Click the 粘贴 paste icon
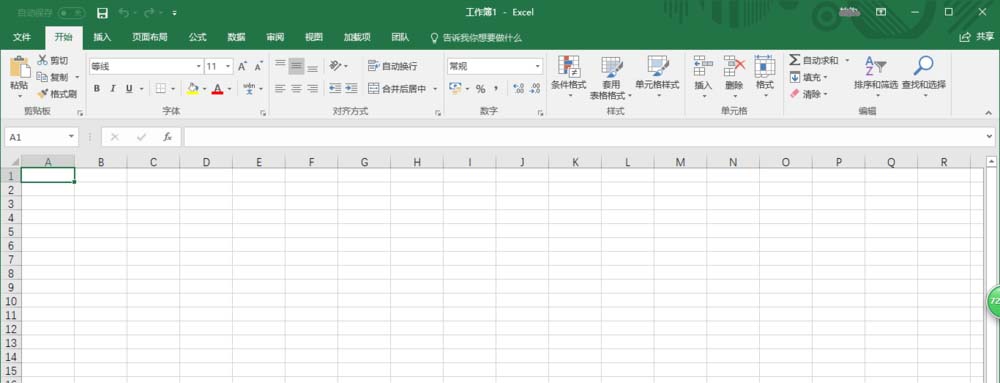 20,67
